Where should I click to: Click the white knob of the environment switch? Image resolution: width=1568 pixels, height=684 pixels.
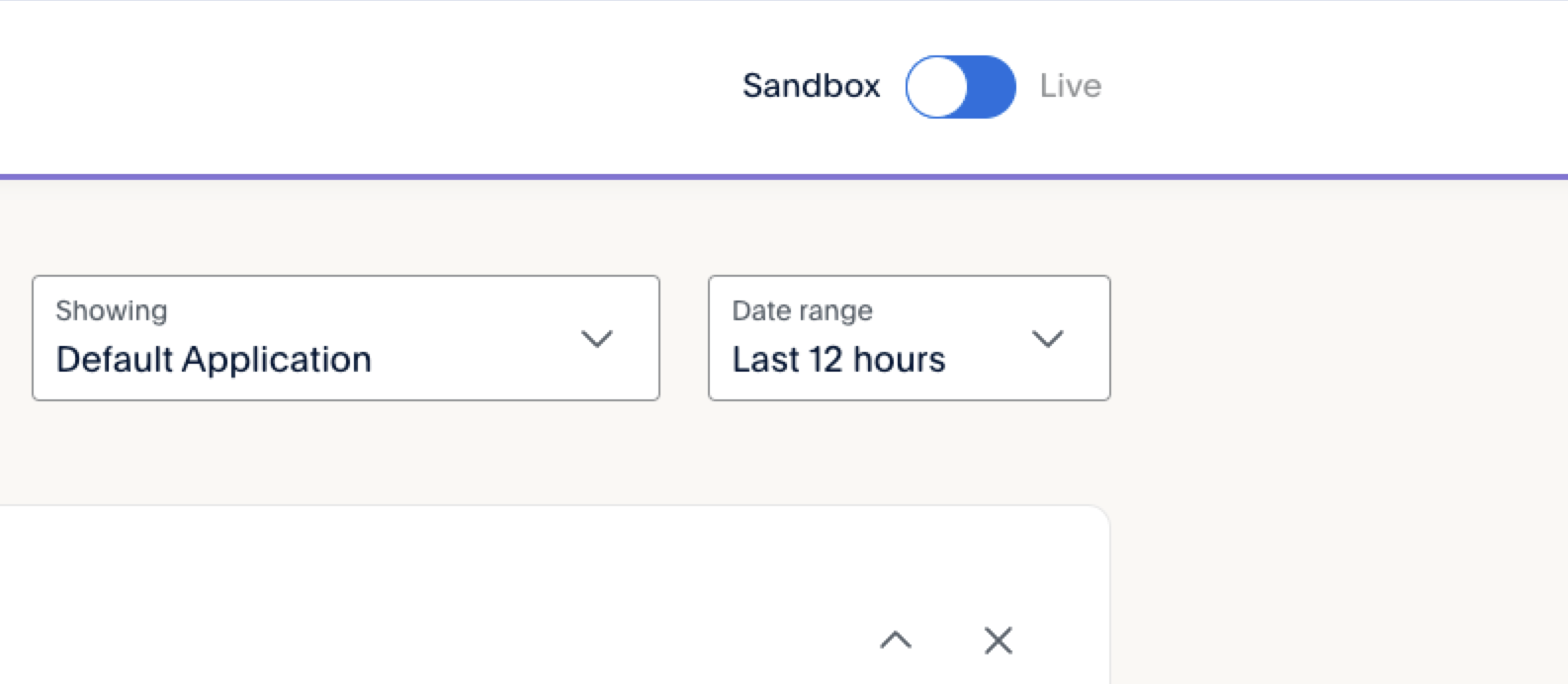pos(937,87)
